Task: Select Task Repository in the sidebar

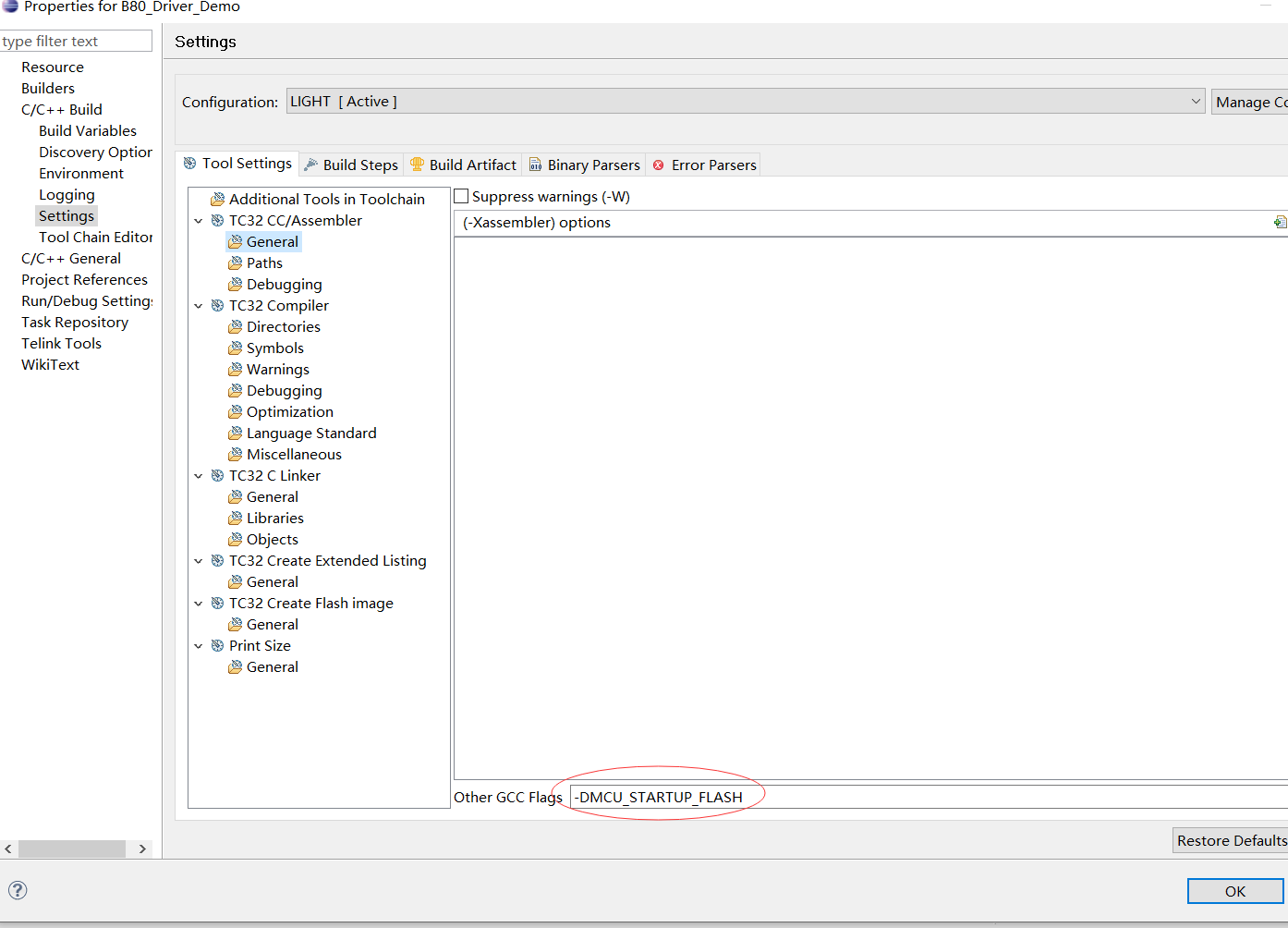Action: 75,322
